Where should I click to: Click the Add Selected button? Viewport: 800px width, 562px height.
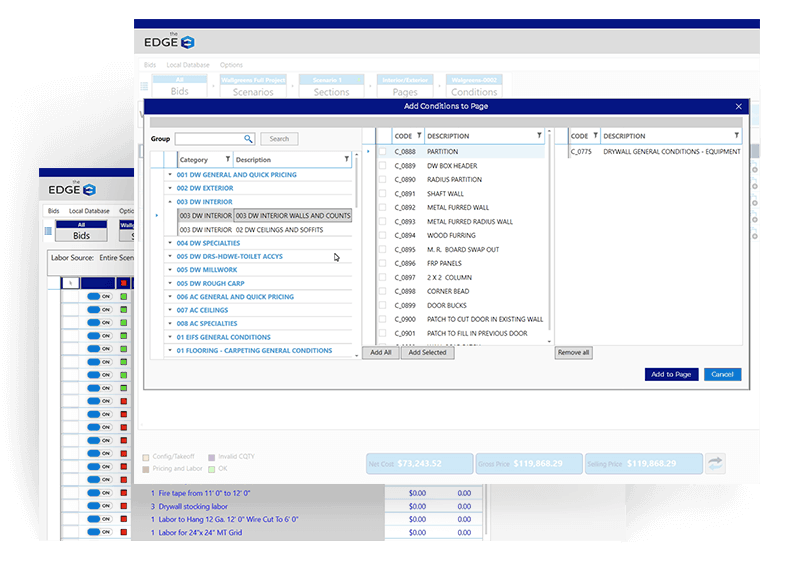[428, 352]
